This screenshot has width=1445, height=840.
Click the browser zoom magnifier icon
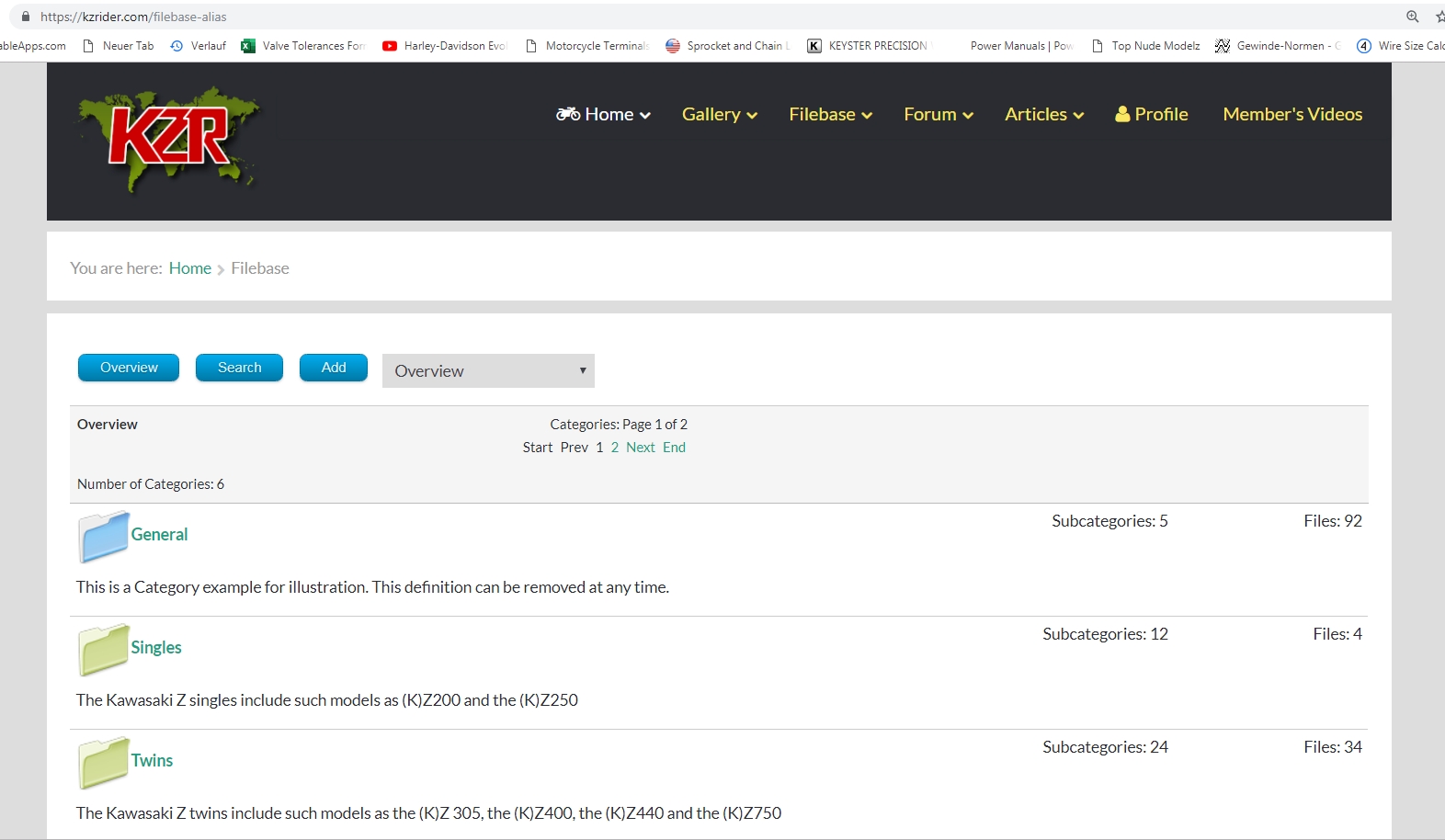1412,17
